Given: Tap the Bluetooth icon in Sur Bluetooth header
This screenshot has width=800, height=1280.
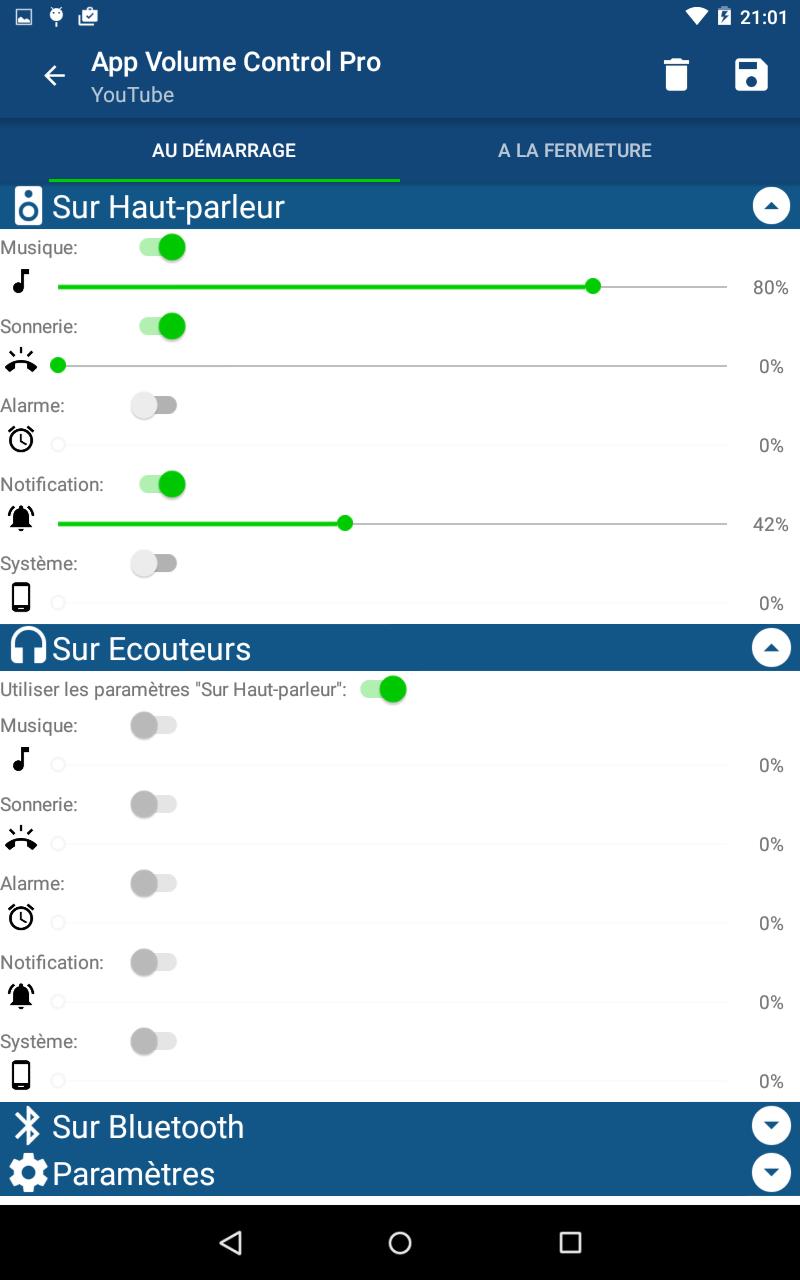Looking at the screenshot, I should (27, 1126).
